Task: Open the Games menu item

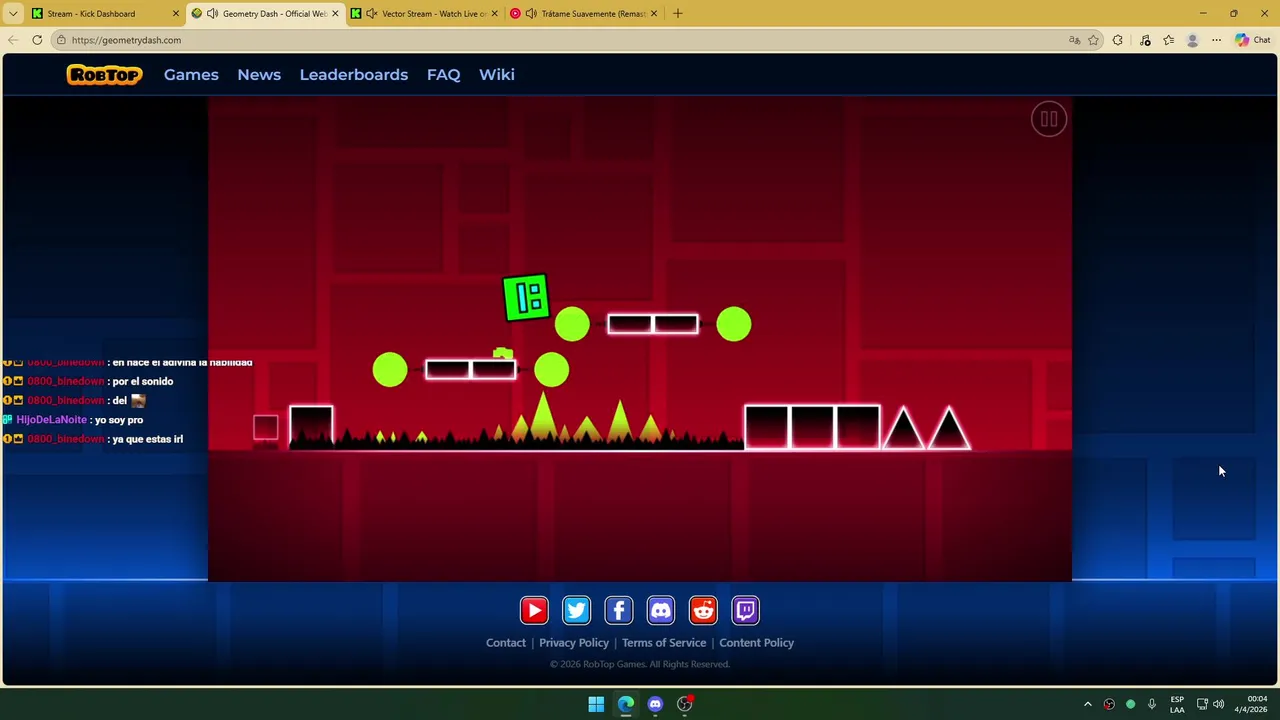Action: pyautogui.click(x=191, y=75)
